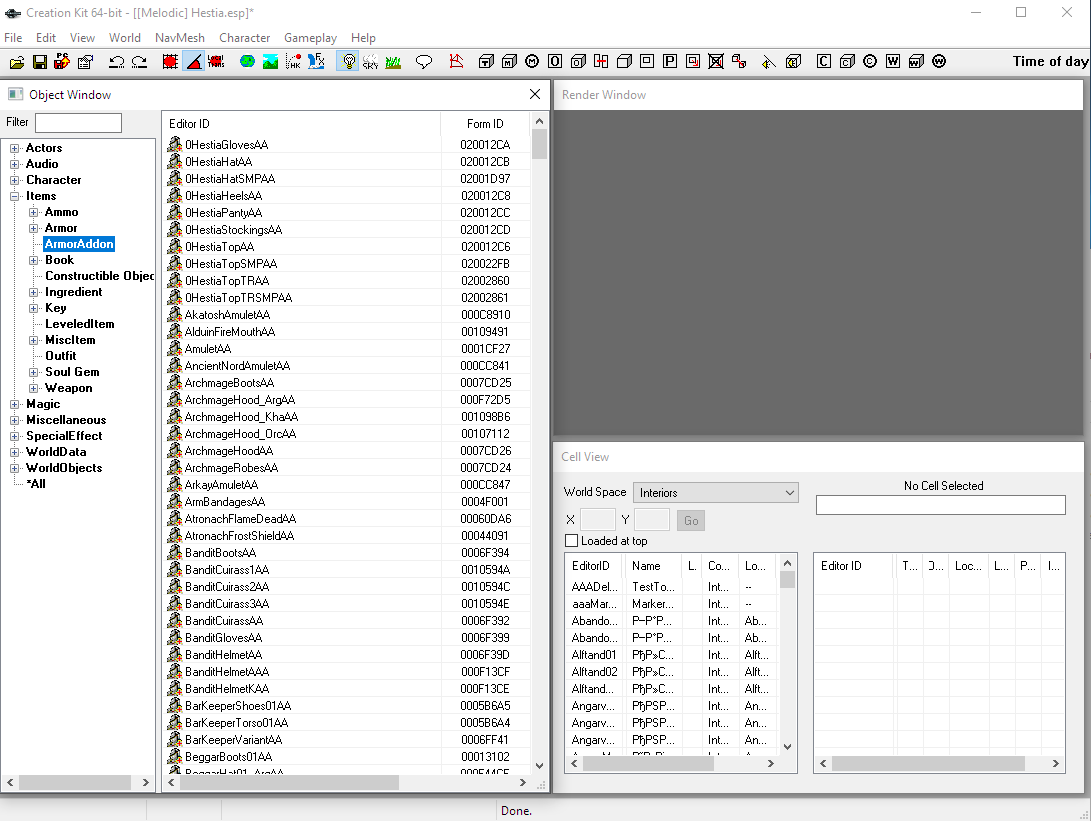The width and height of the screenshot is (1091, 821).
Task: Toggle the light bulb toolbar icon
Action: click(348, 62)
